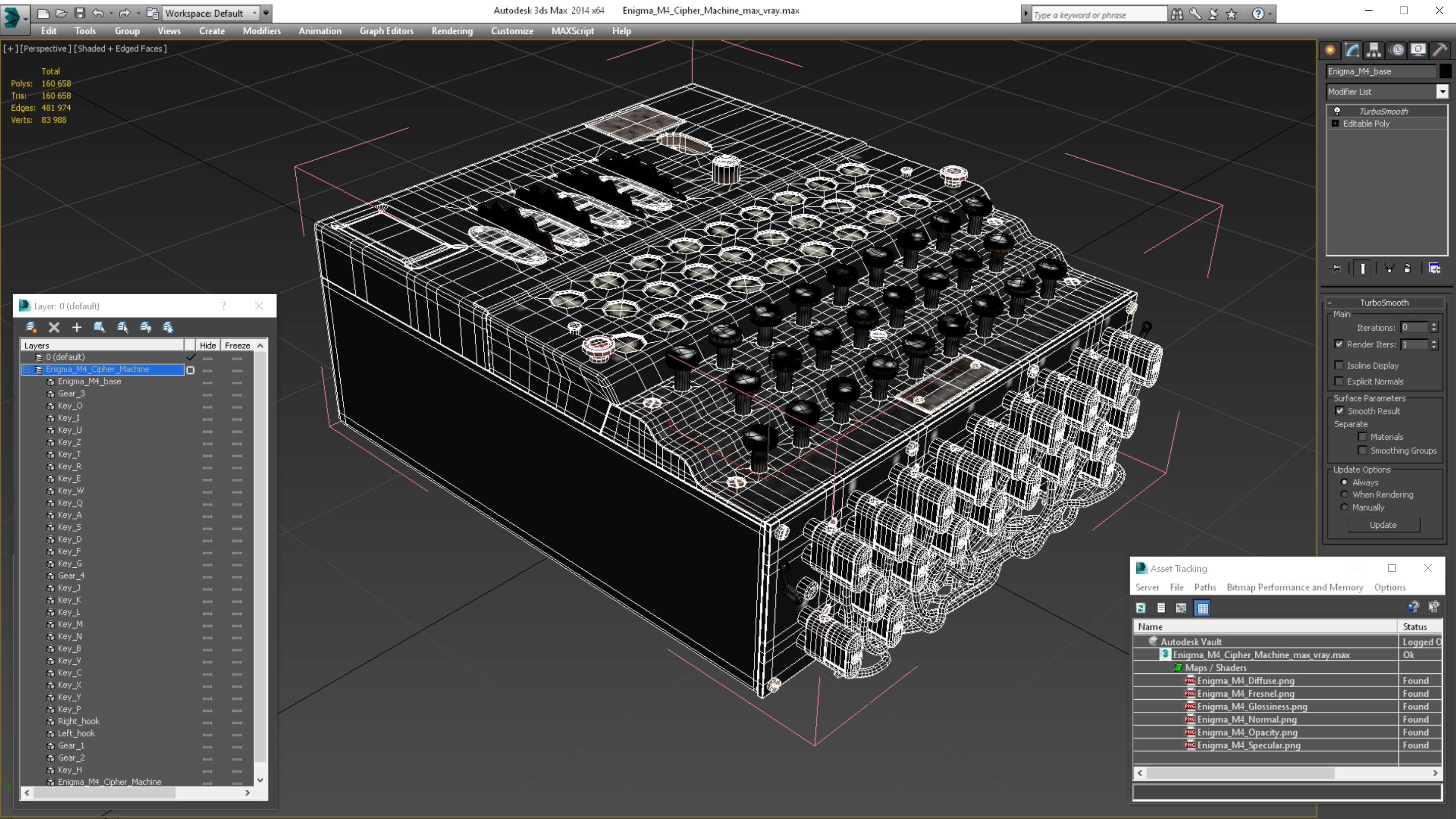The width and height of the screenshot is (1456, 819).
Task: Uncheck Smooth Result checkbox
Action: (x=1339, y=411)
